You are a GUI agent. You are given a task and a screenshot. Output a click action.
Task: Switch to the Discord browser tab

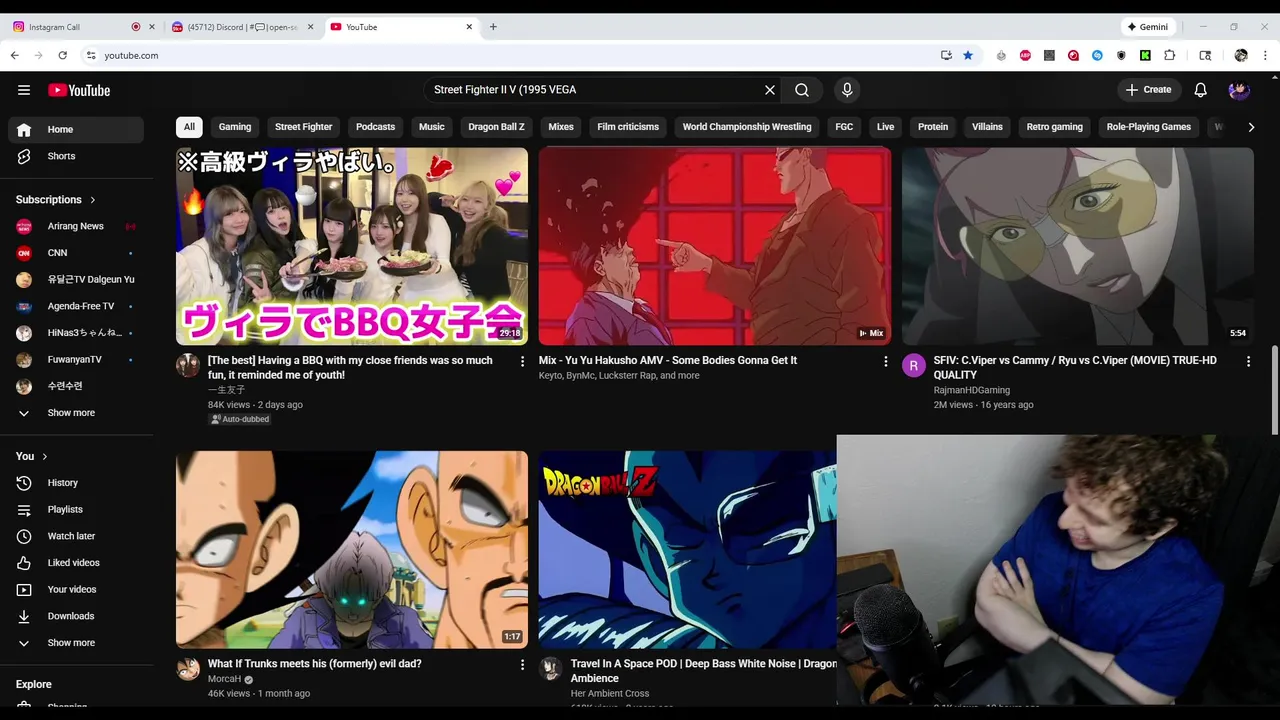(243, 27)
